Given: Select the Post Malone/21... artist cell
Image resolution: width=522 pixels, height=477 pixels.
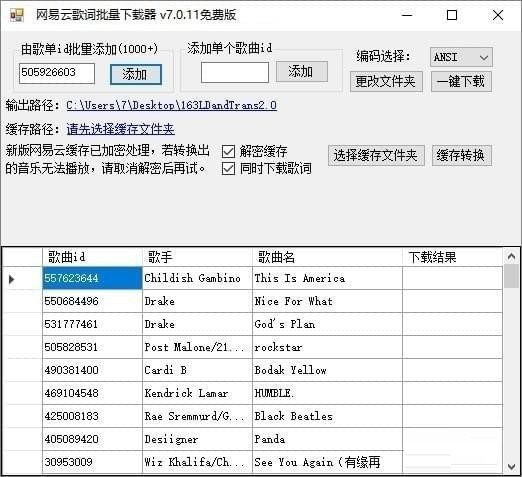Looking at the screenshot, I should (x=197, y=347).
